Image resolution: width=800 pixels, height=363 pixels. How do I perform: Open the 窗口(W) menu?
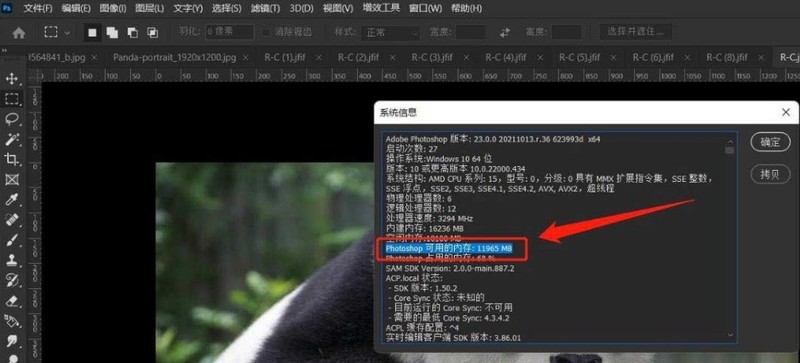426,8
